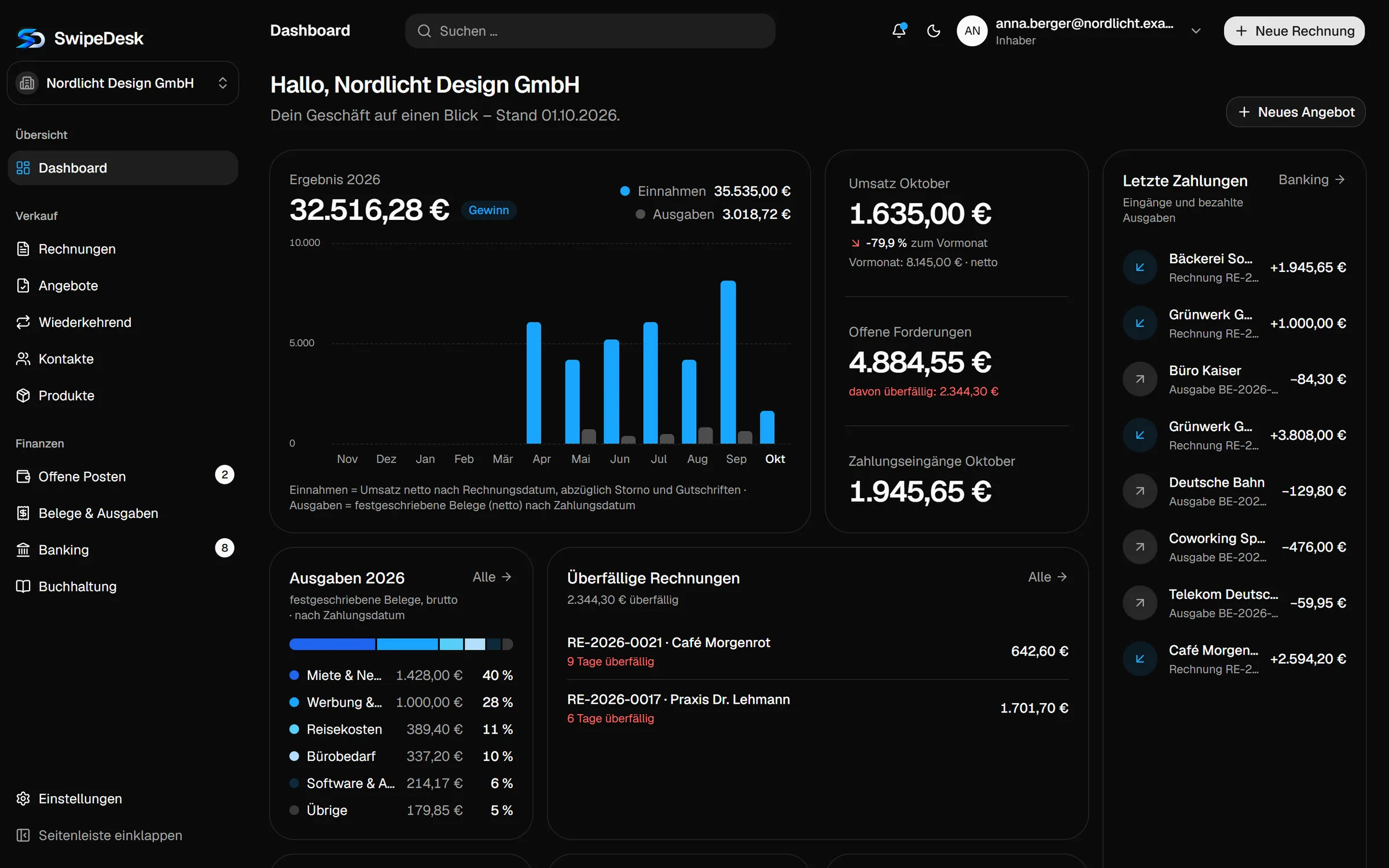Click the Einstellungen gear icon
This screenshot has height=868, width=1389.
click(23, 799)
